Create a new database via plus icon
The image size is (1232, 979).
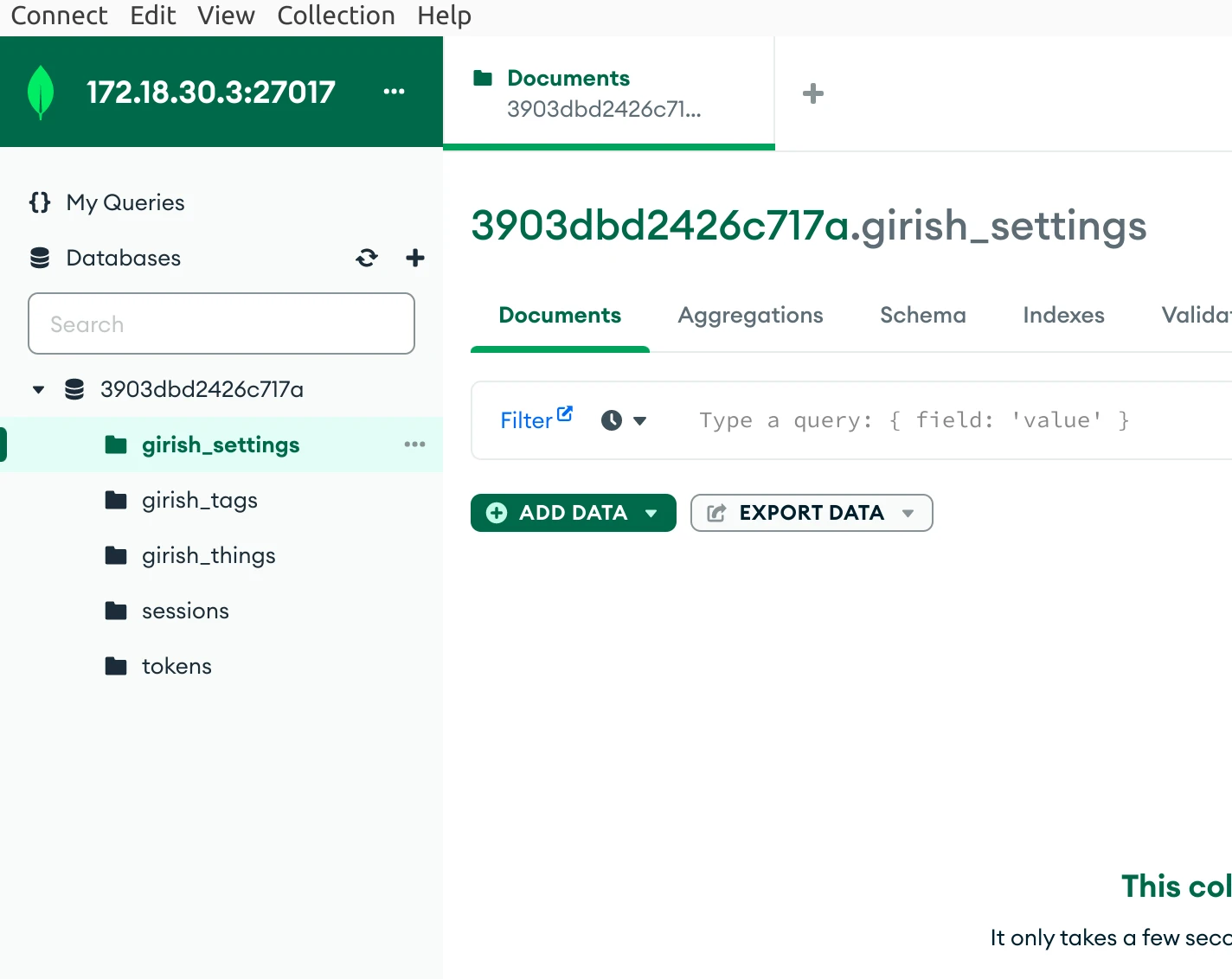[415, 258]
